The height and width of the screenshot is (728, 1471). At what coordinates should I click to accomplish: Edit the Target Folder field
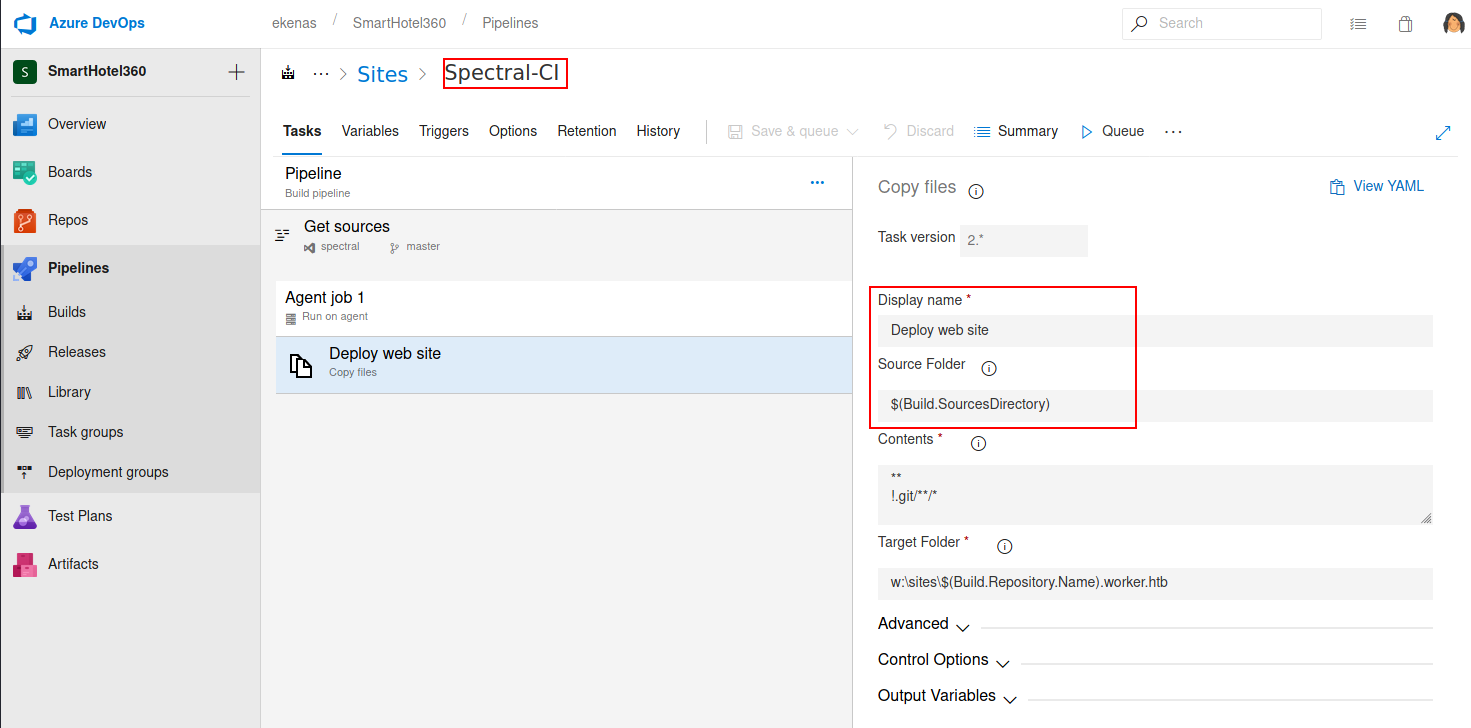tap(1155, 583)
